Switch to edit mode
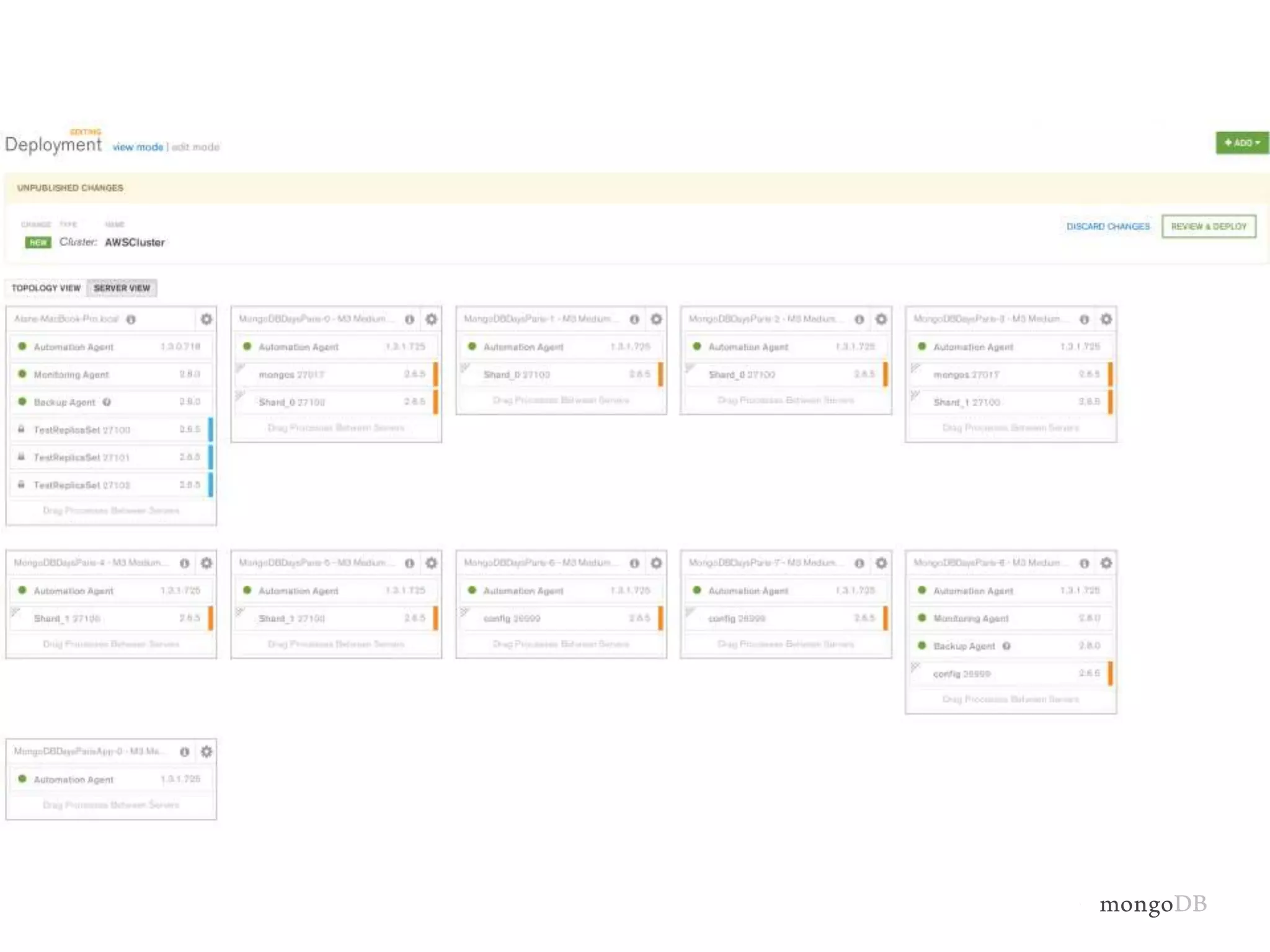 pos(195,147)
